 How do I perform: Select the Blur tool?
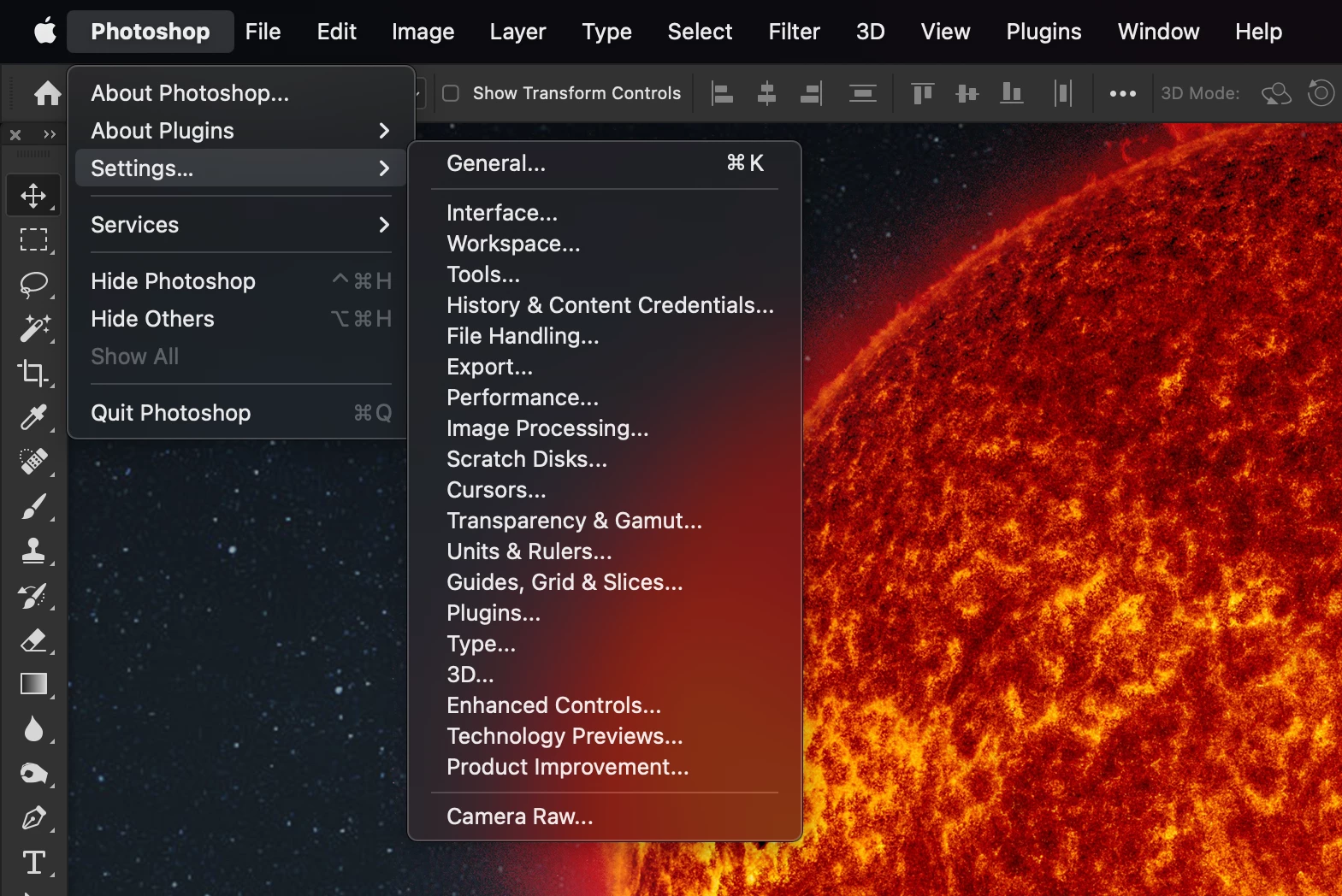(33, 728)
